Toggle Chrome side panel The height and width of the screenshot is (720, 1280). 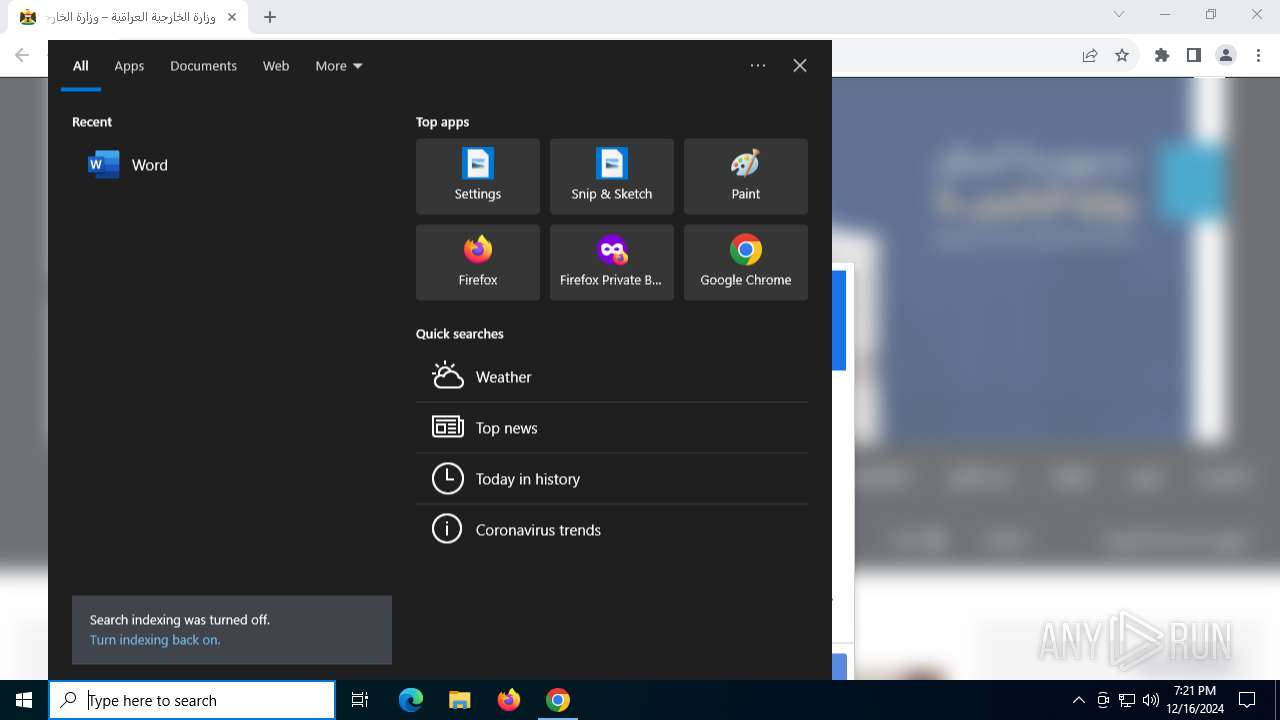tap(1194, 56)
